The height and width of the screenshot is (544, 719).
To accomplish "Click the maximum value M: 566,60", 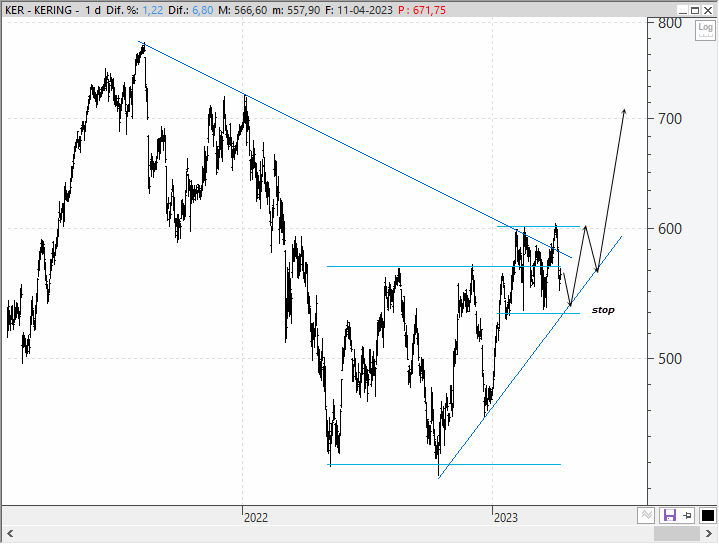I will [243, 10].
